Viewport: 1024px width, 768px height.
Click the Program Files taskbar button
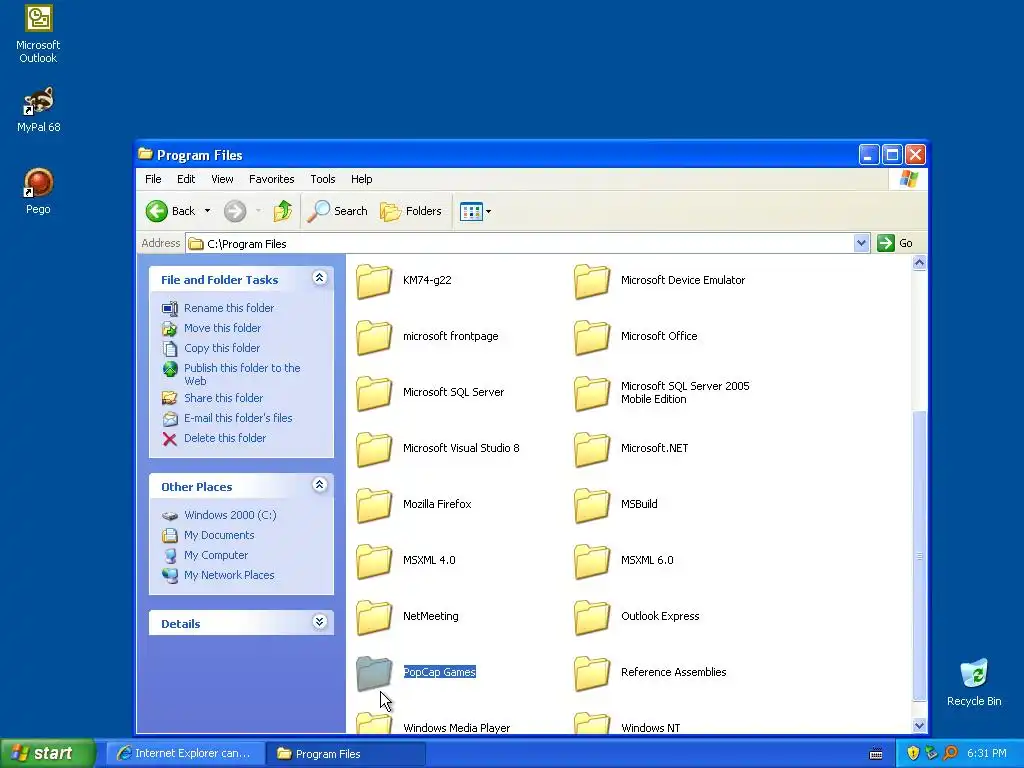point(345,754)
